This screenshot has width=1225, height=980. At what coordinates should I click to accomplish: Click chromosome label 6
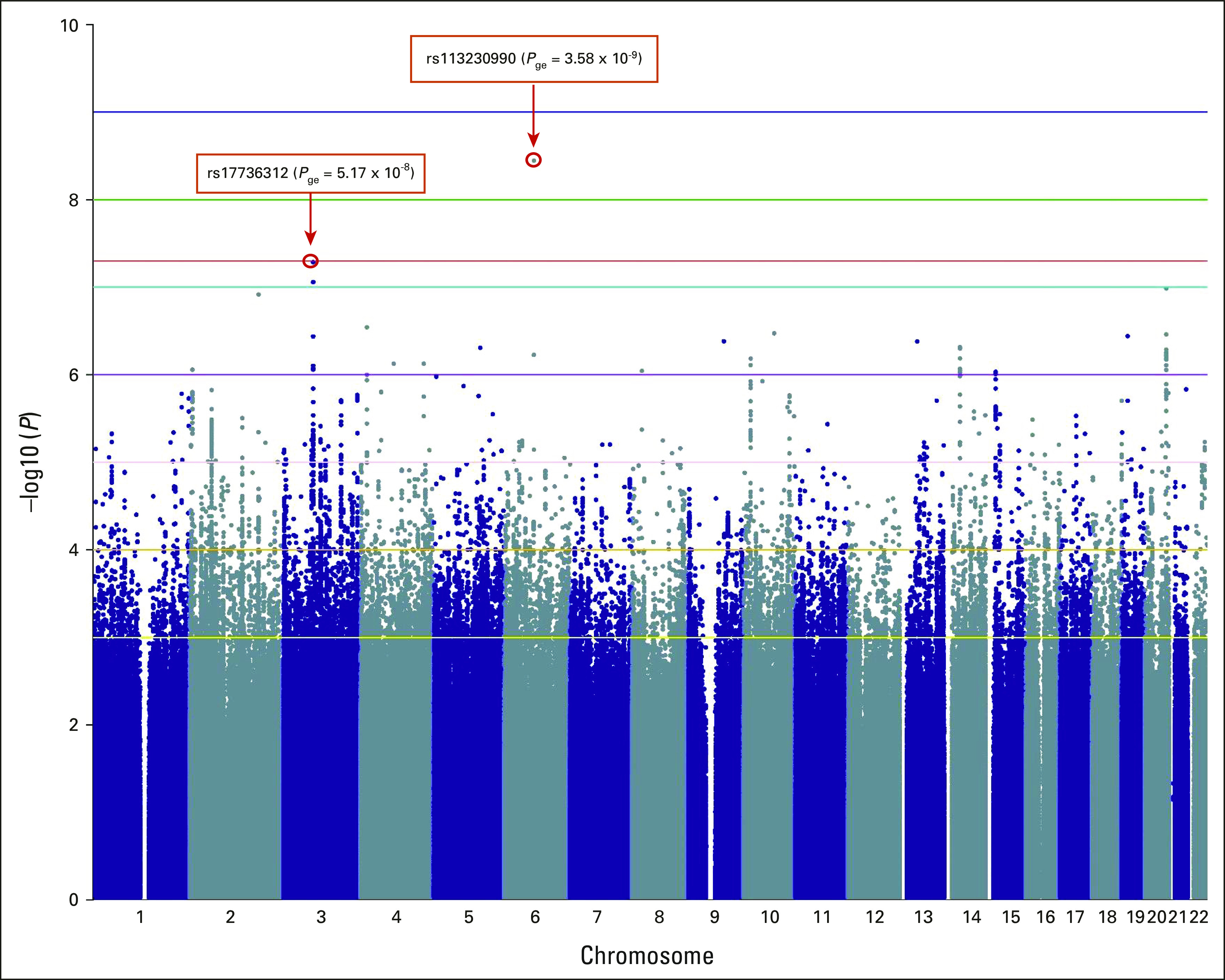(x=535, y=917)
